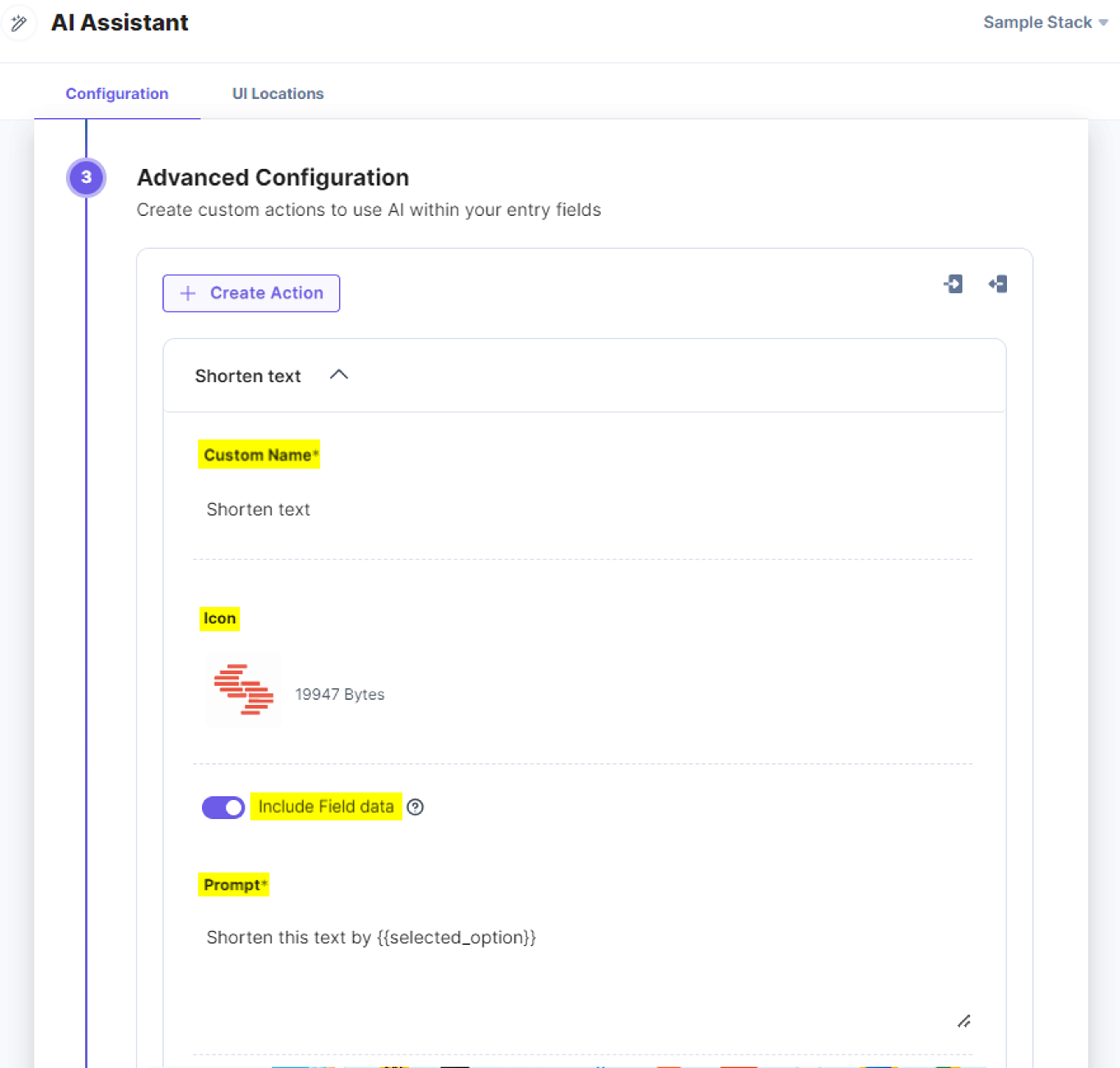Click the Icon label
This screenshot has height=1068, width=1120.
(220, 619)
